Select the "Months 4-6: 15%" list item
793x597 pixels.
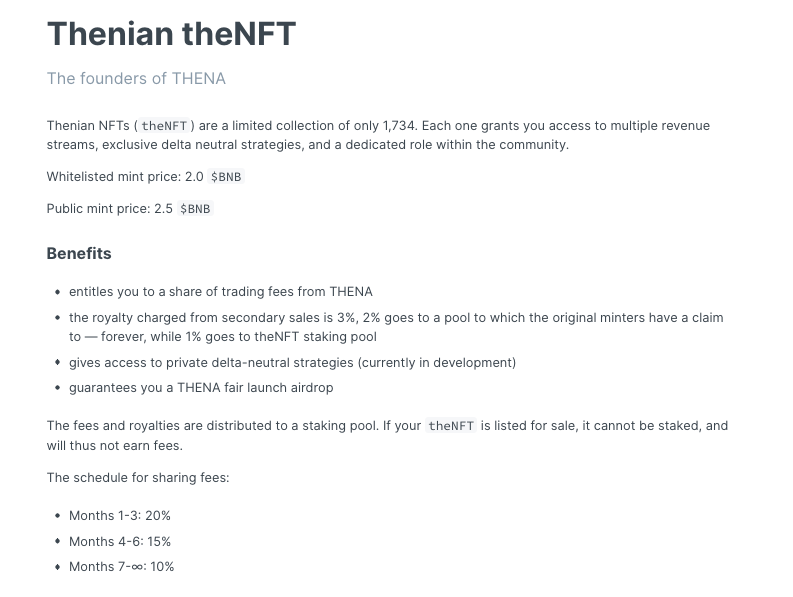click(x=120, y=541)
